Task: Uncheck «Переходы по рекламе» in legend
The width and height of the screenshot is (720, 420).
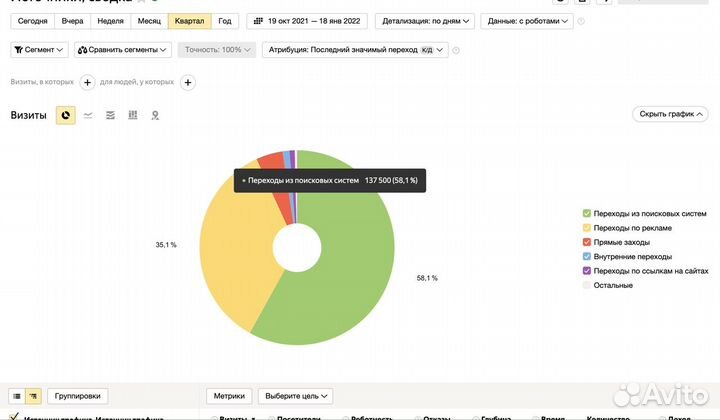Action: click(x=587, y=228)
